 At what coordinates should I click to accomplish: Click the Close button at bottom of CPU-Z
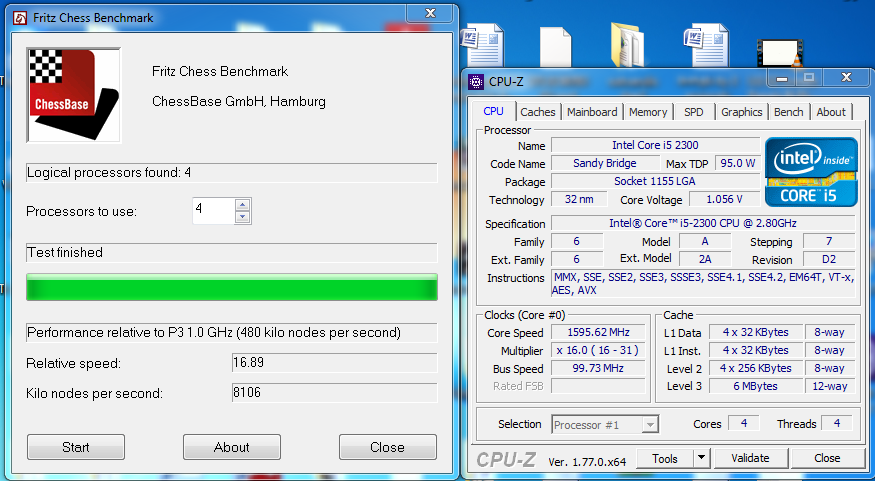827,459
